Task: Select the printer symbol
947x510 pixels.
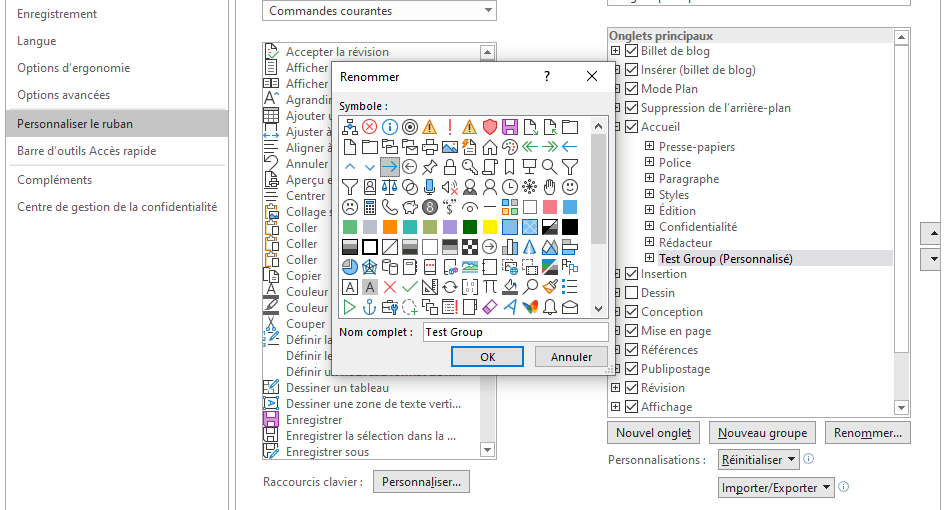Action: click(x=429, y=147)
